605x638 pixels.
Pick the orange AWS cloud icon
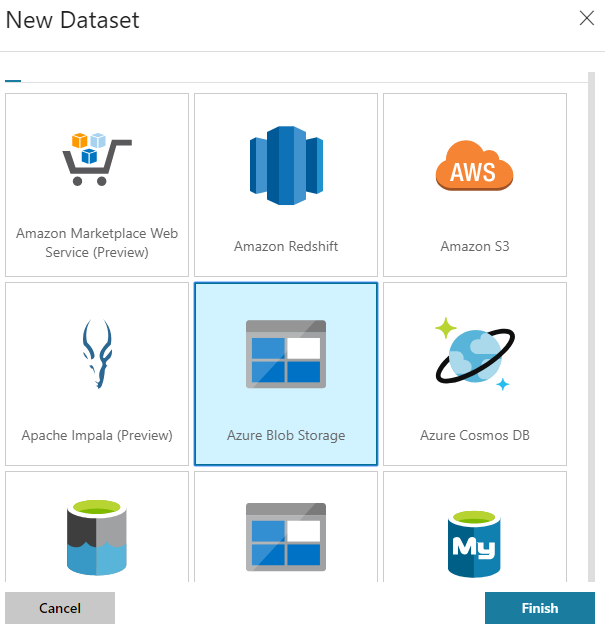[x=474, y=165]
